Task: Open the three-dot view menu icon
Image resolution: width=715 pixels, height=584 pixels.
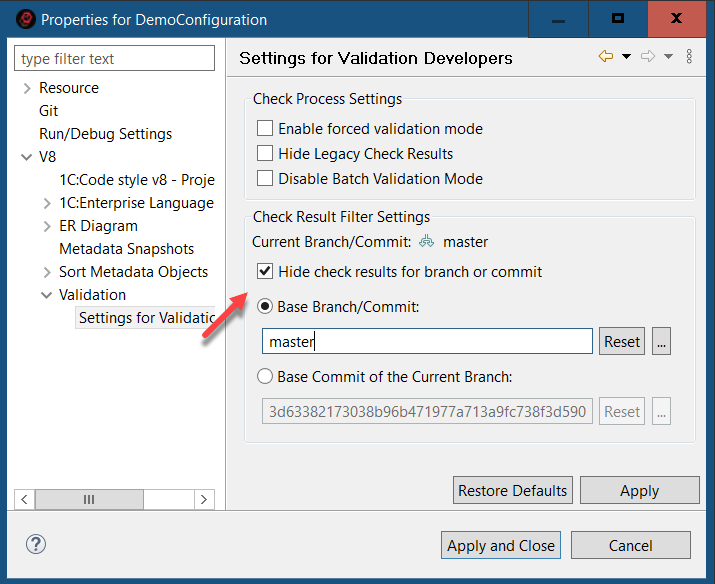Action: (x=689, y=57)
